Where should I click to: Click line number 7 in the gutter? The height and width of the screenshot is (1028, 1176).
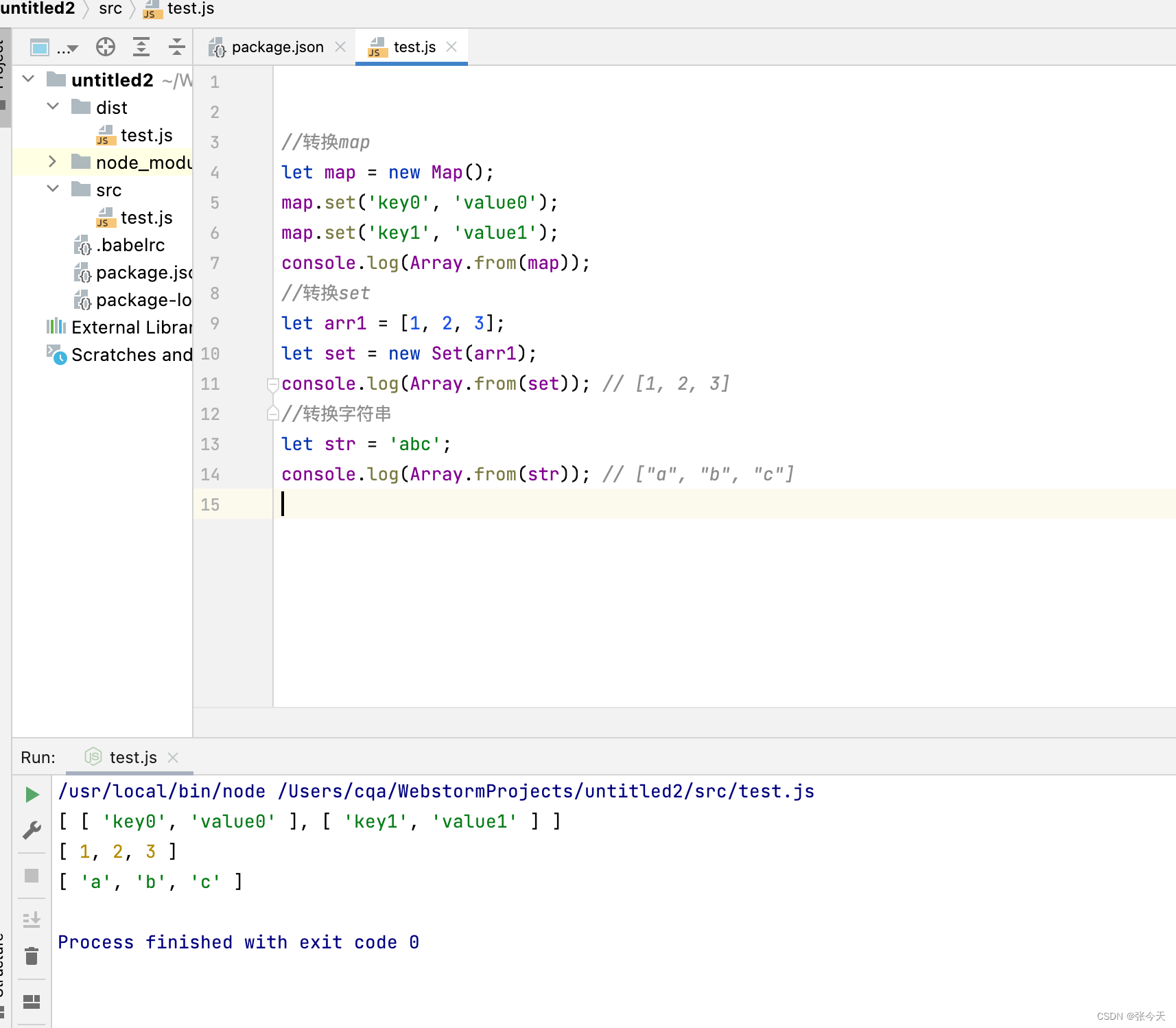coord(215,263)
